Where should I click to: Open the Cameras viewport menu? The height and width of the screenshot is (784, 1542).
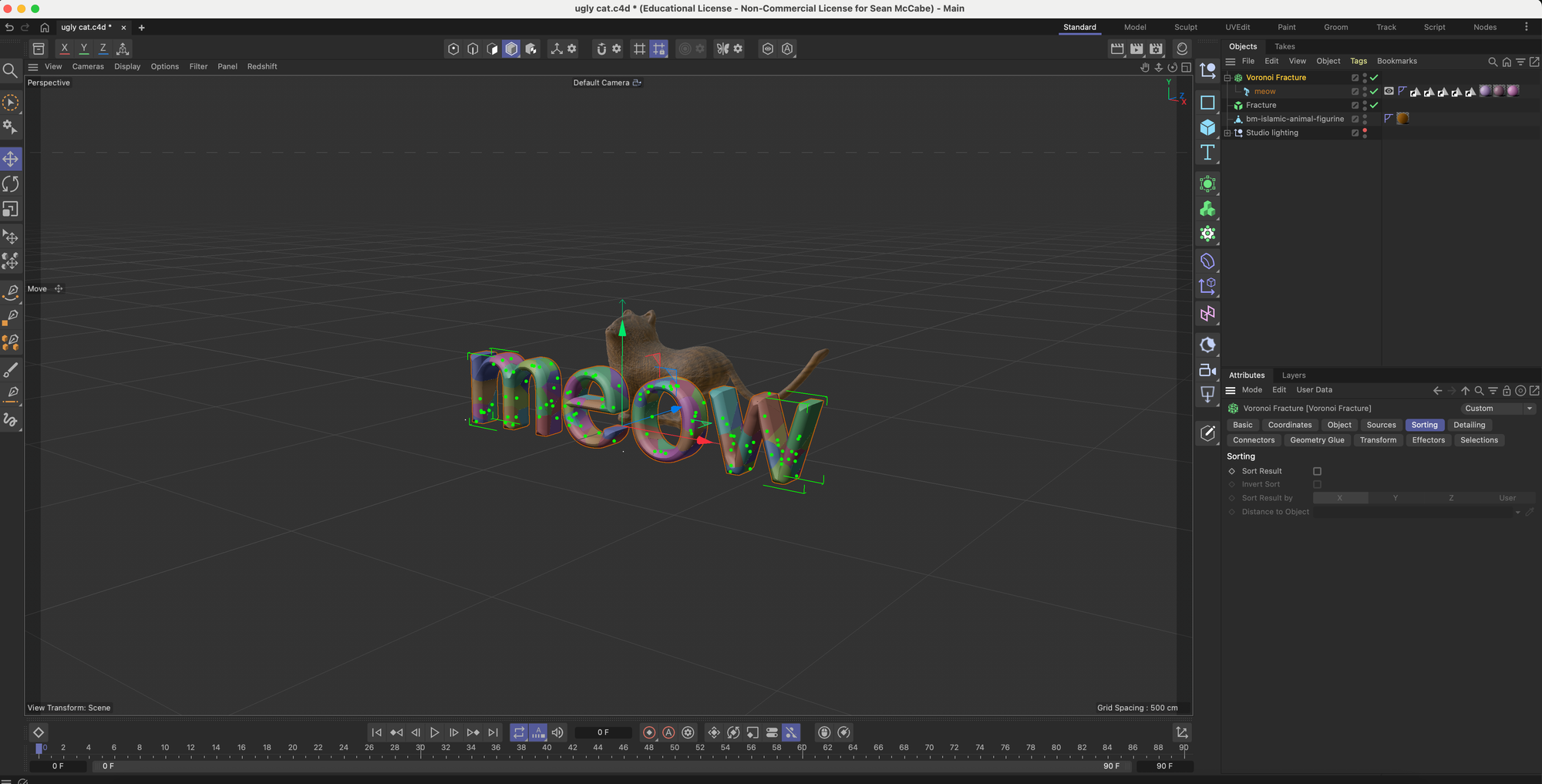(x=88, y=66)
